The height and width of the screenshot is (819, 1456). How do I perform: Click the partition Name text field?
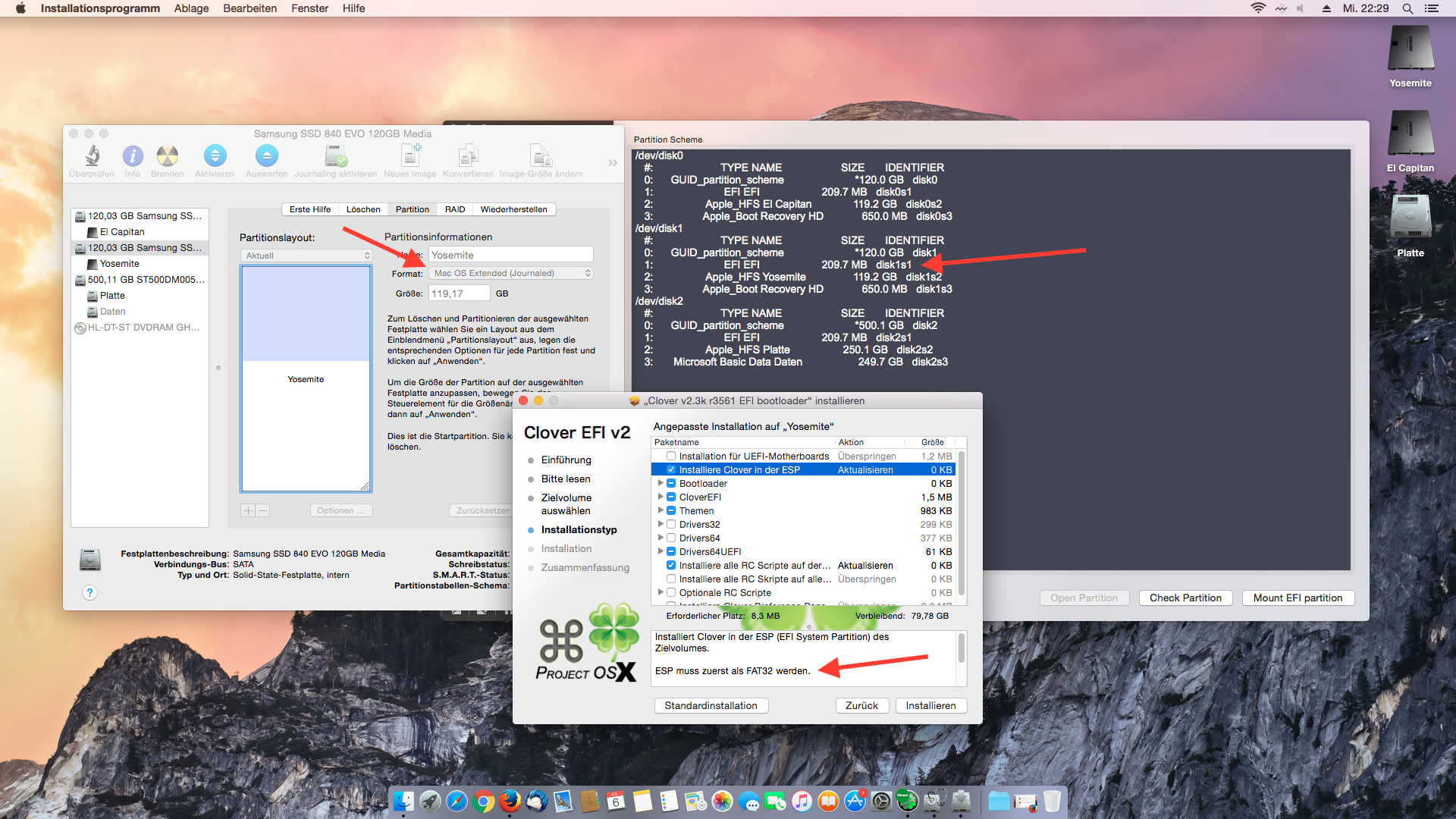(x=510, y=256)
